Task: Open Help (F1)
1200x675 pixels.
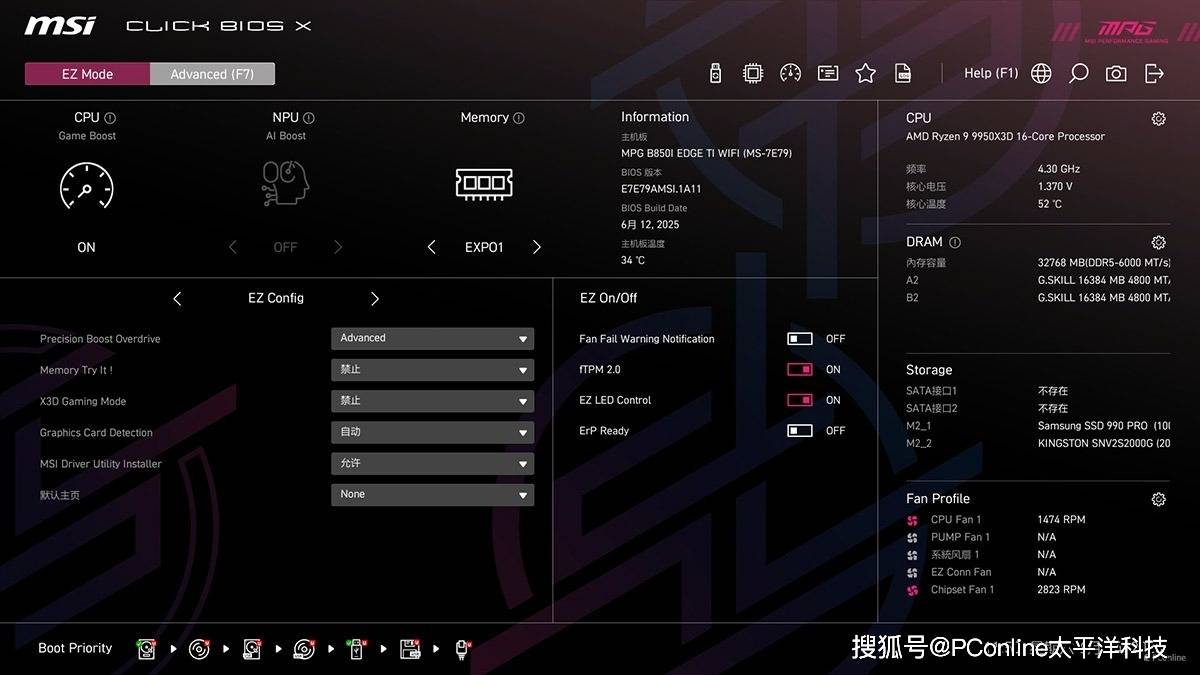Action: (x=991, y=73)
